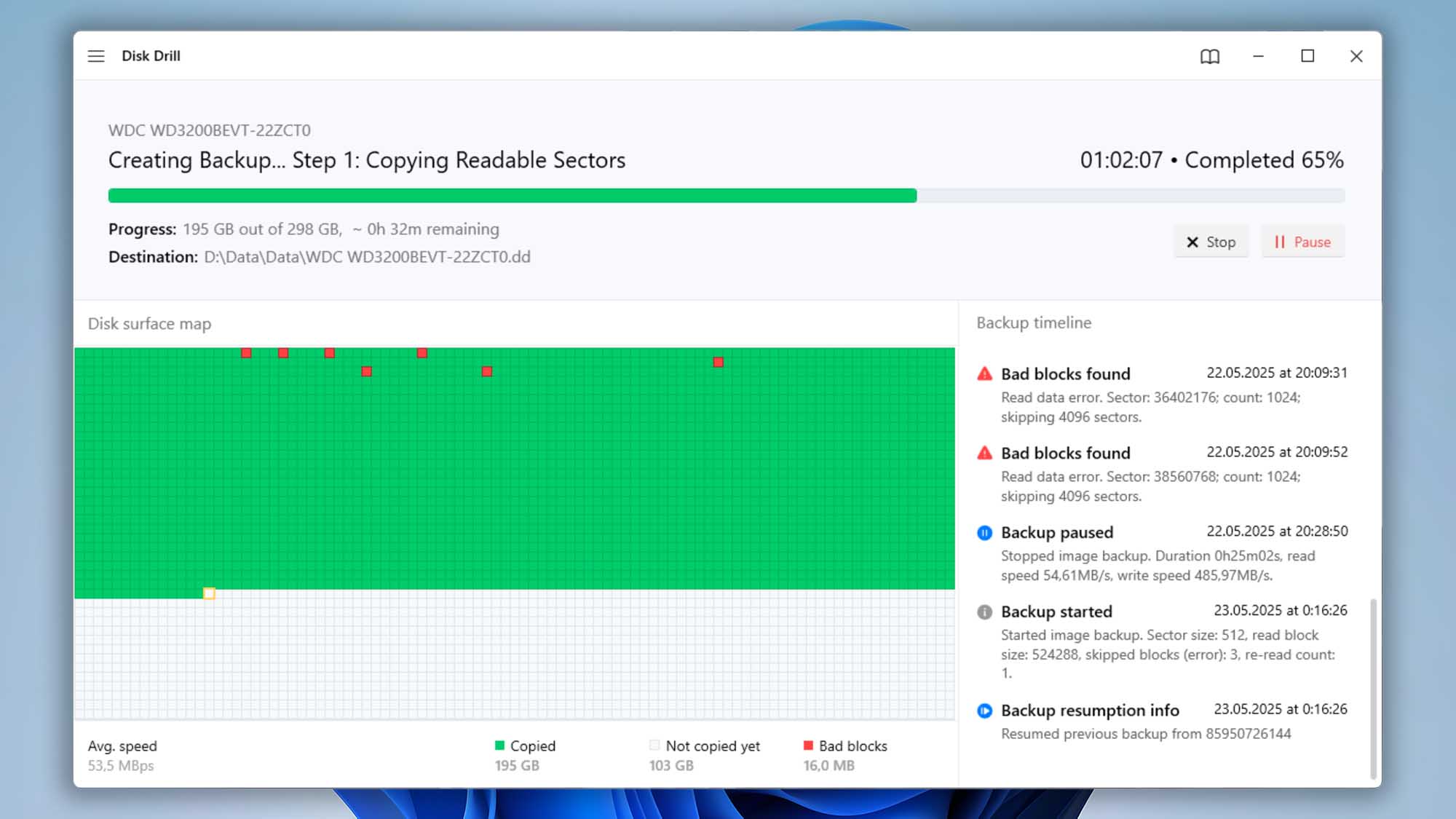1456x819 pixels.
Task: Click the '16,0 MB' bad blocks value
Action: coord(828,766)
